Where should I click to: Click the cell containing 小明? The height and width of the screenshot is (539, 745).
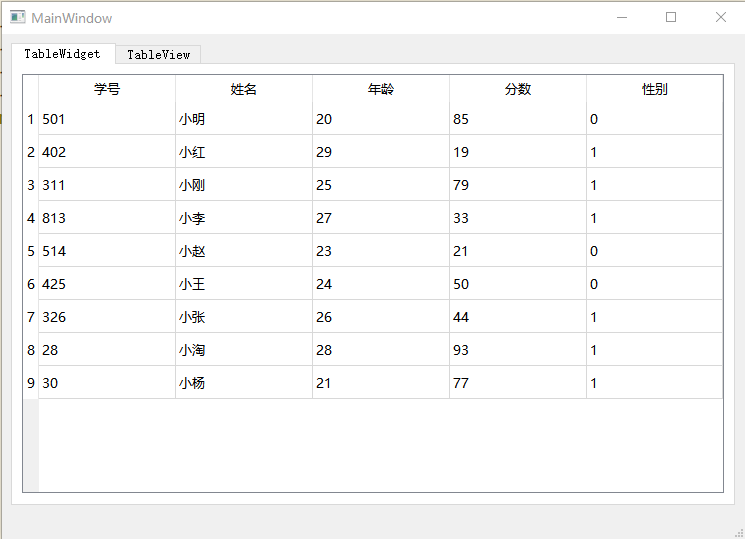[244, 119]
